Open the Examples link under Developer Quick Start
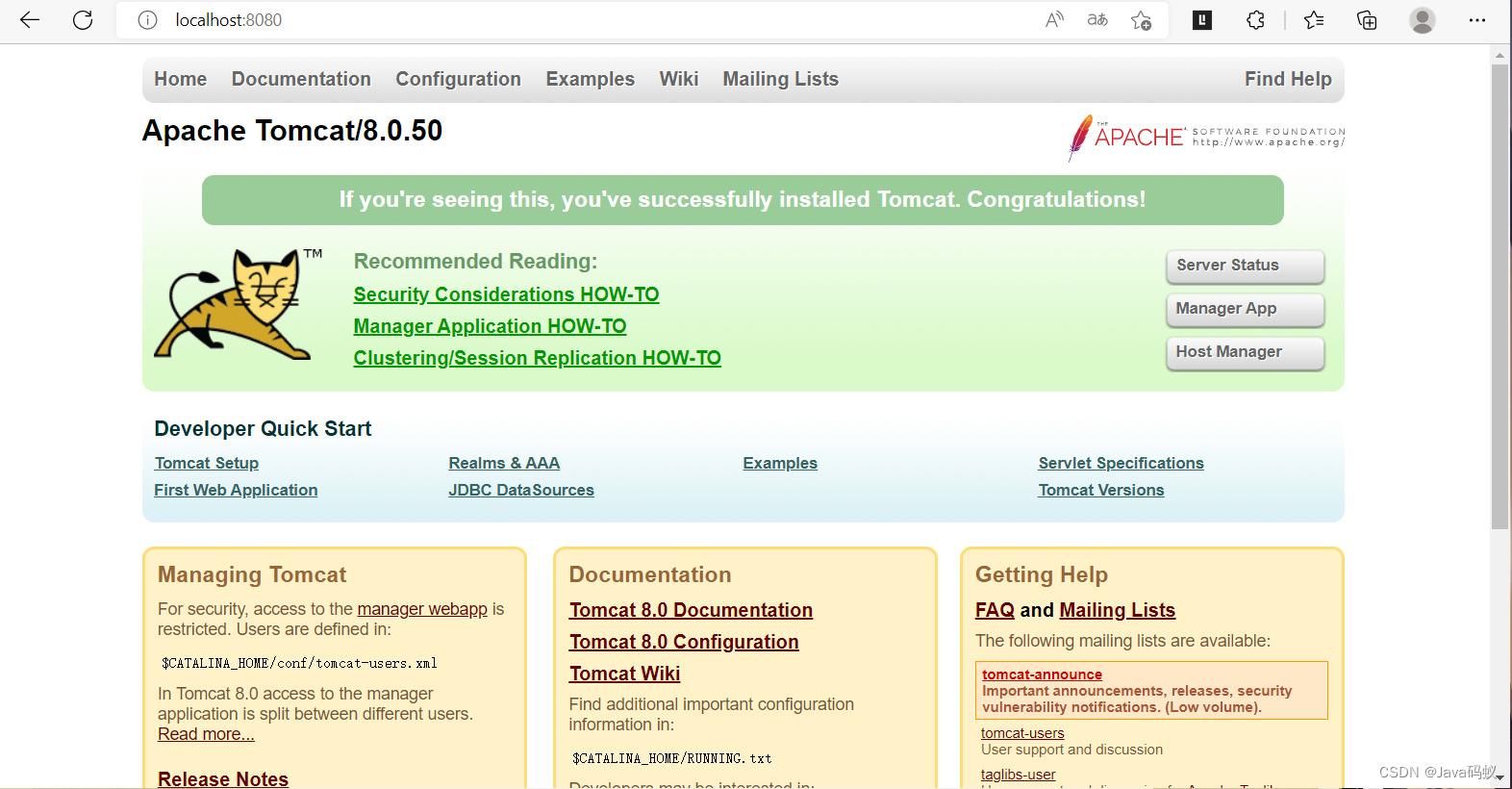Screen dimensions: 1512x789 780,463
